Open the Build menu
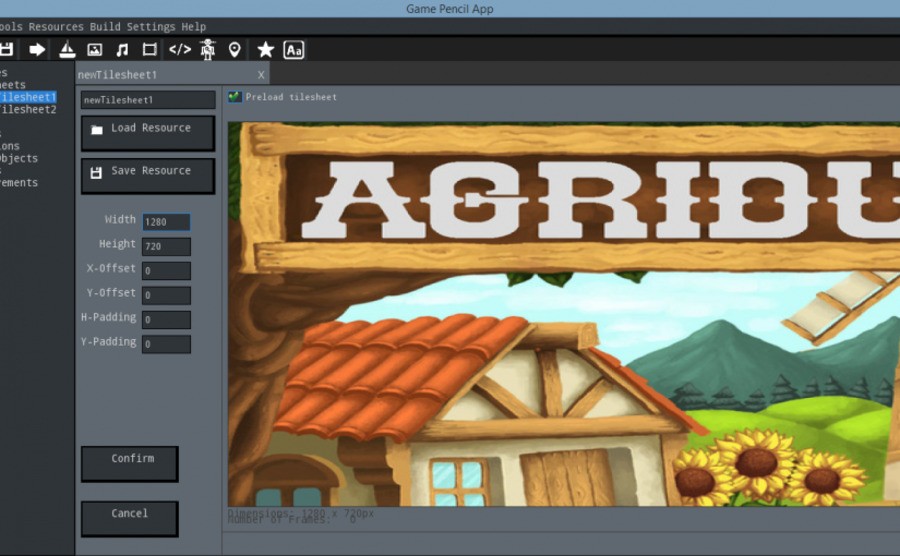Image resolution: width=900 pixels, height=556 pixels. [x=105, y=26]
